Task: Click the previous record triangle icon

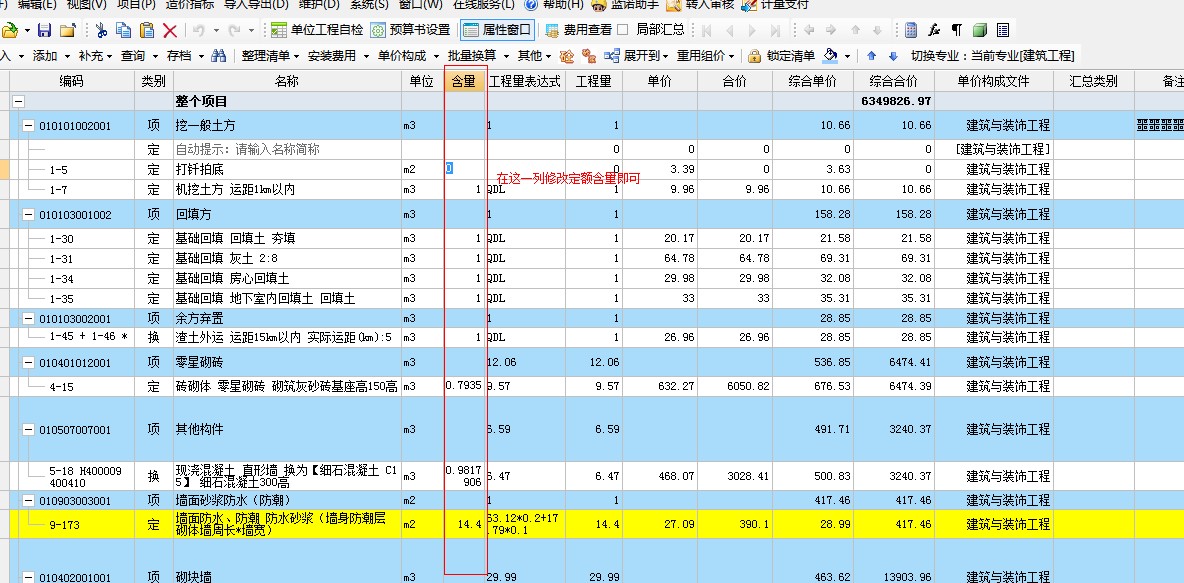Action: (729, 30)
